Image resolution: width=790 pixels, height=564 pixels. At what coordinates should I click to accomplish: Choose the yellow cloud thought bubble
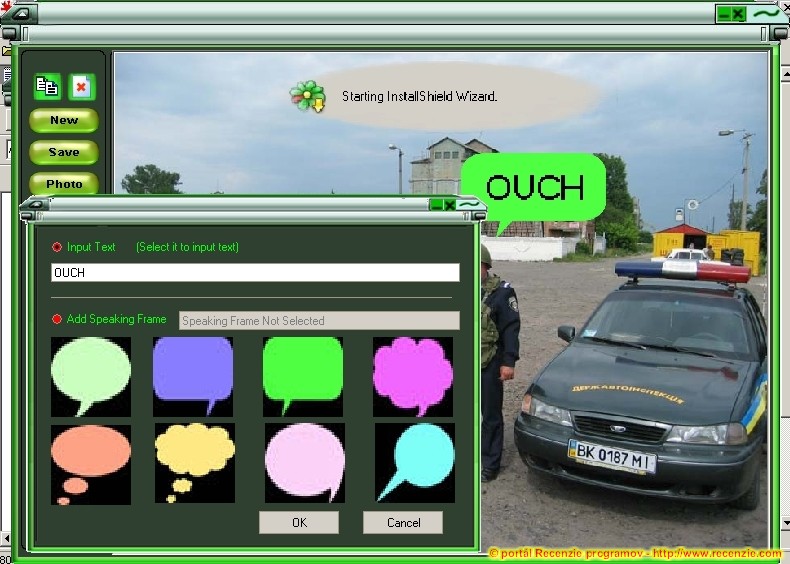tap(195, 463)
